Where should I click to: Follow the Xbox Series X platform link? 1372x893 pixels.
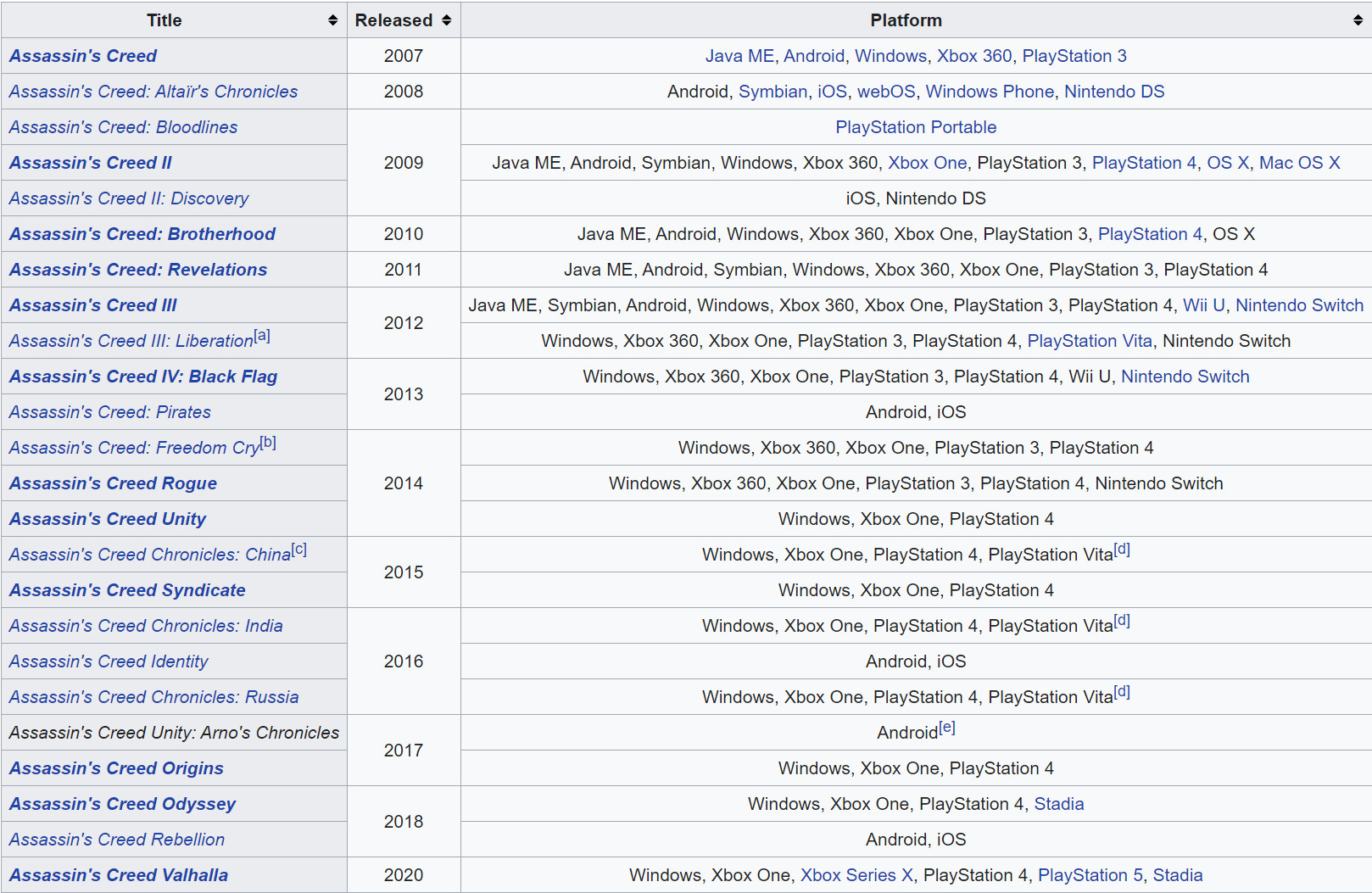(x=856, y=875)
